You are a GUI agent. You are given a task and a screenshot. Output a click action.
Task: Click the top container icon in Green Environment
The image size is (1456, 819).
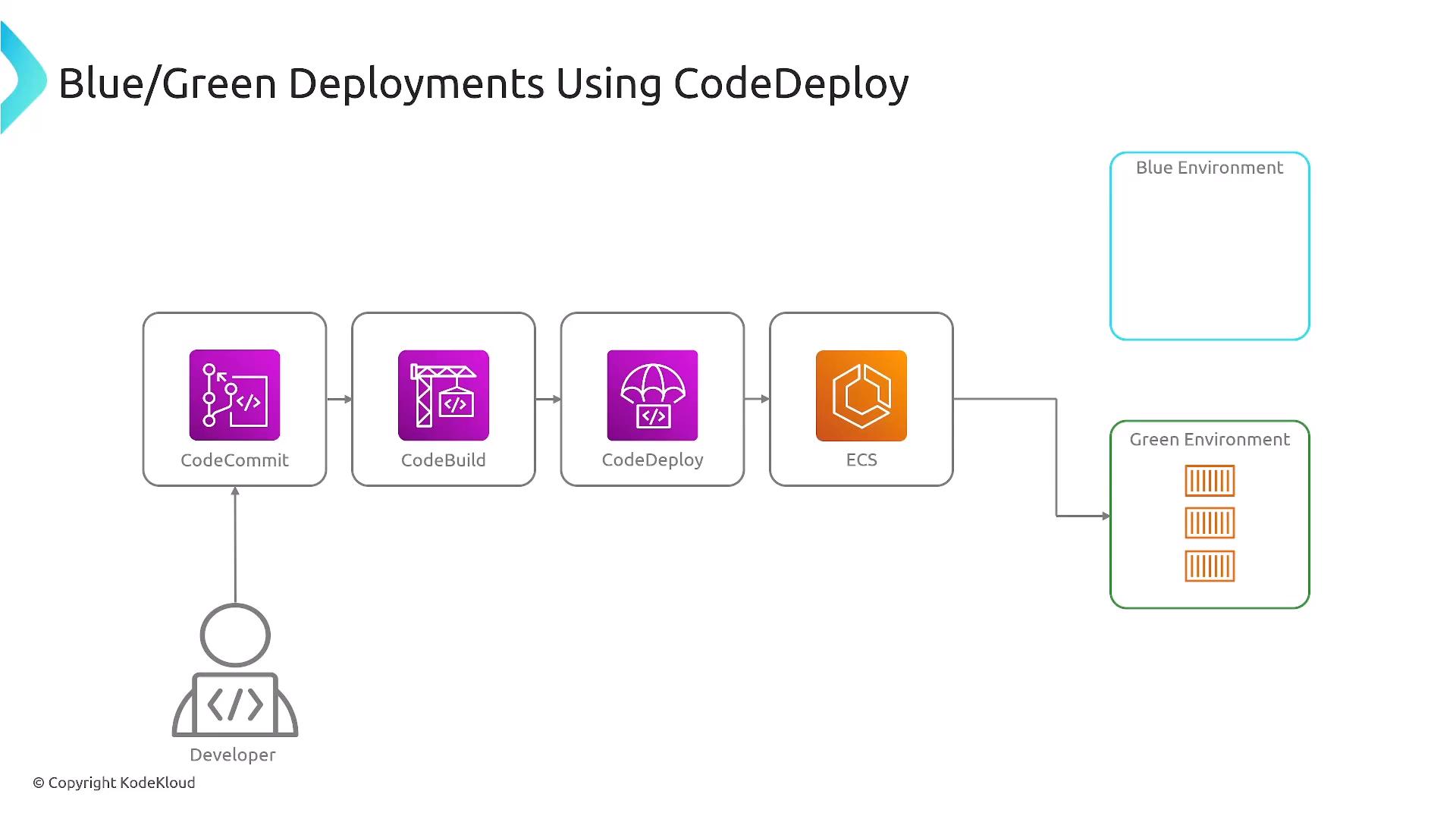1210,481
